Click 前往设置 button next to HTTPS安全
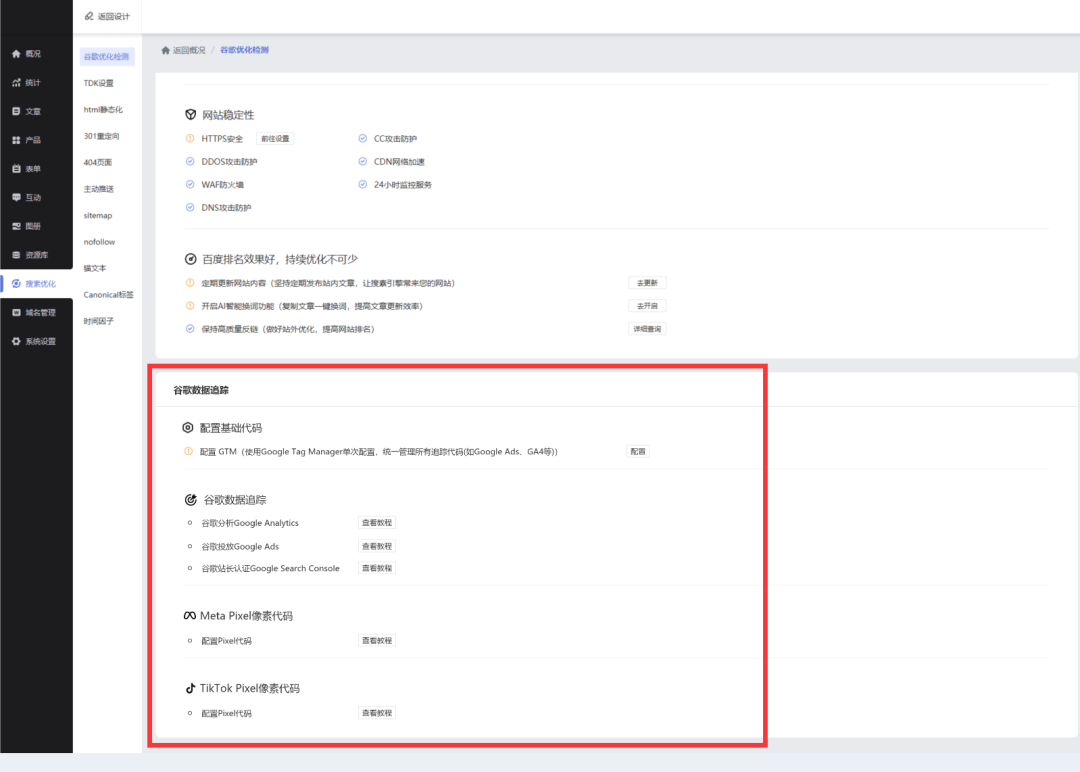Image resolution: width=1080 pixels, height=772 pixels. (x=275, y=139)
